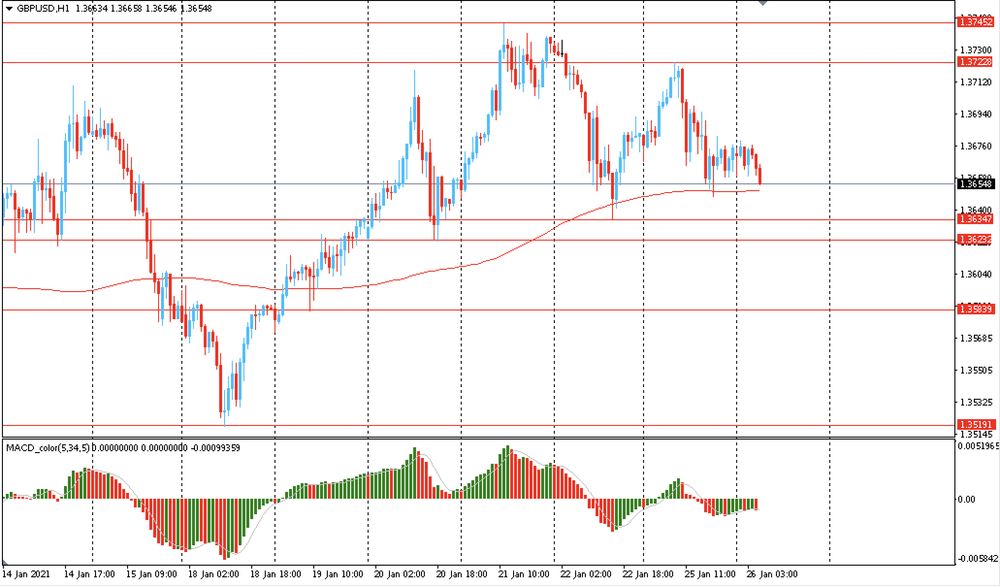Click the 1.37120 price axis value
1000x587 pixels.
point(976,82)
